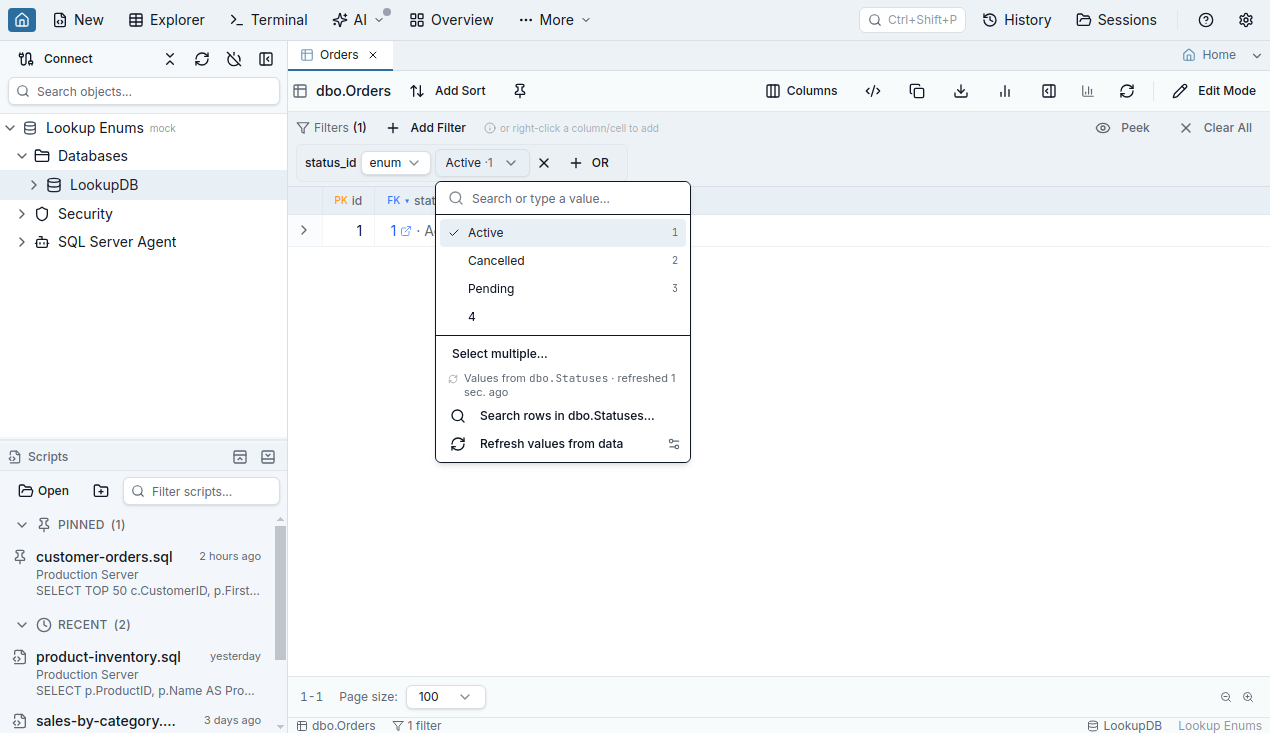Screen dimensions: 1270x733
Task: Click the copy icon in the table toolbar
Action: [x=917, y=91]
